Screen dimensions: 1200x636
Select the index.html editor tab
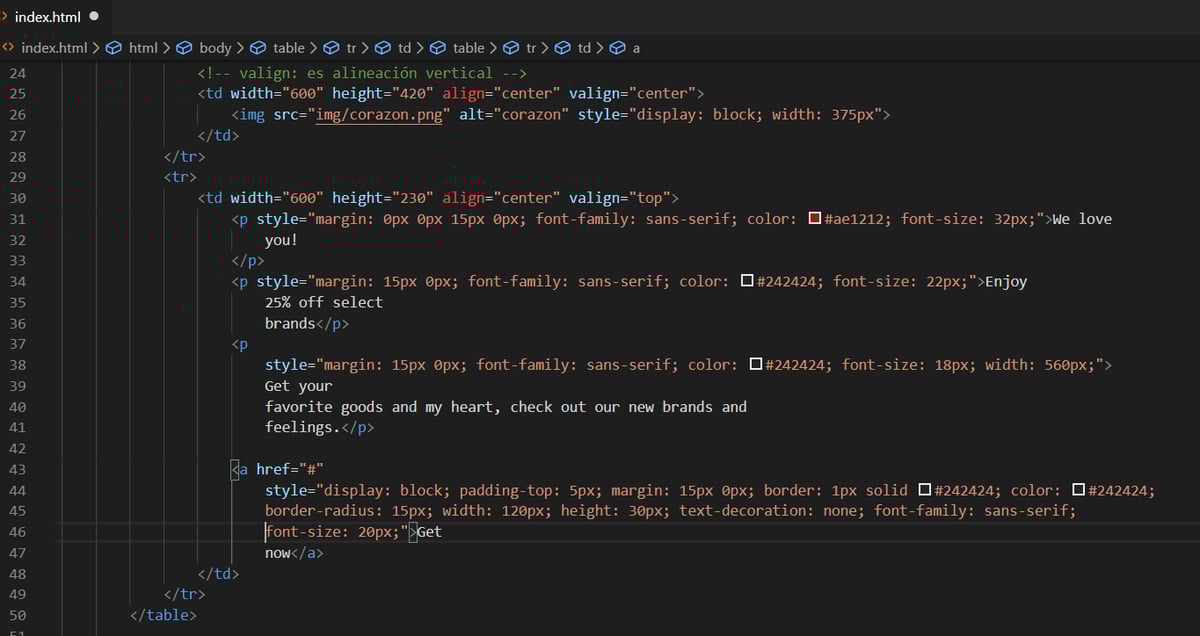click(50, 16)
